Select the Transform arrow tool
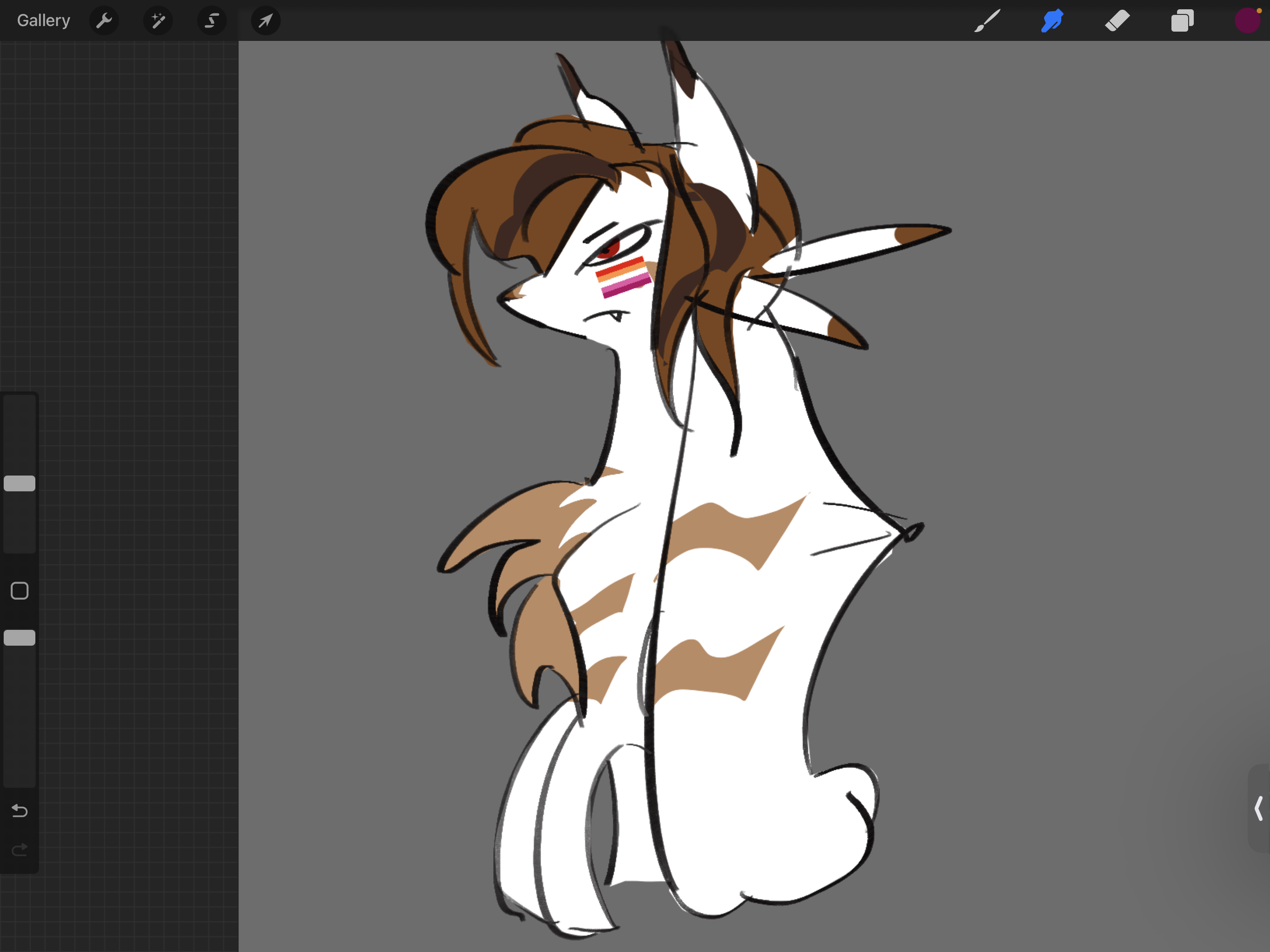Viewport: 1270px width, 952px height. coord(265,21)
